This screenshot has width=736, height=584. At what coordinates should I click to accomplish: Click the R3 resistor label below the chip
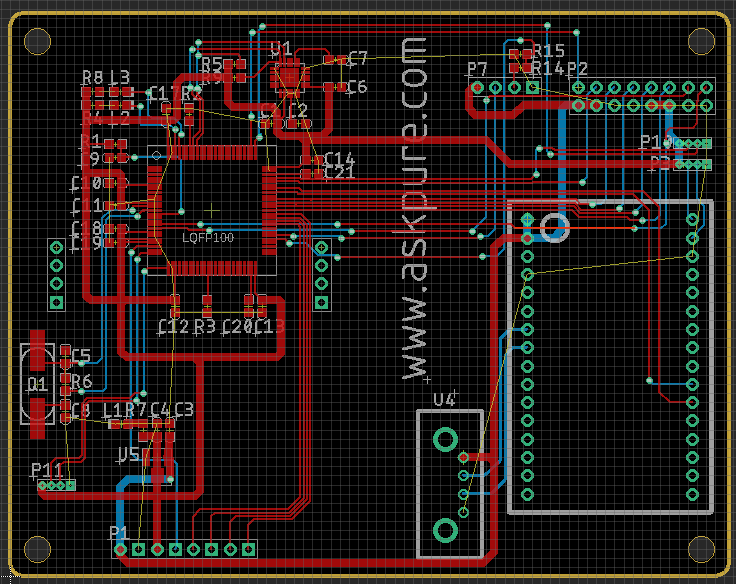tap(205, 327)
